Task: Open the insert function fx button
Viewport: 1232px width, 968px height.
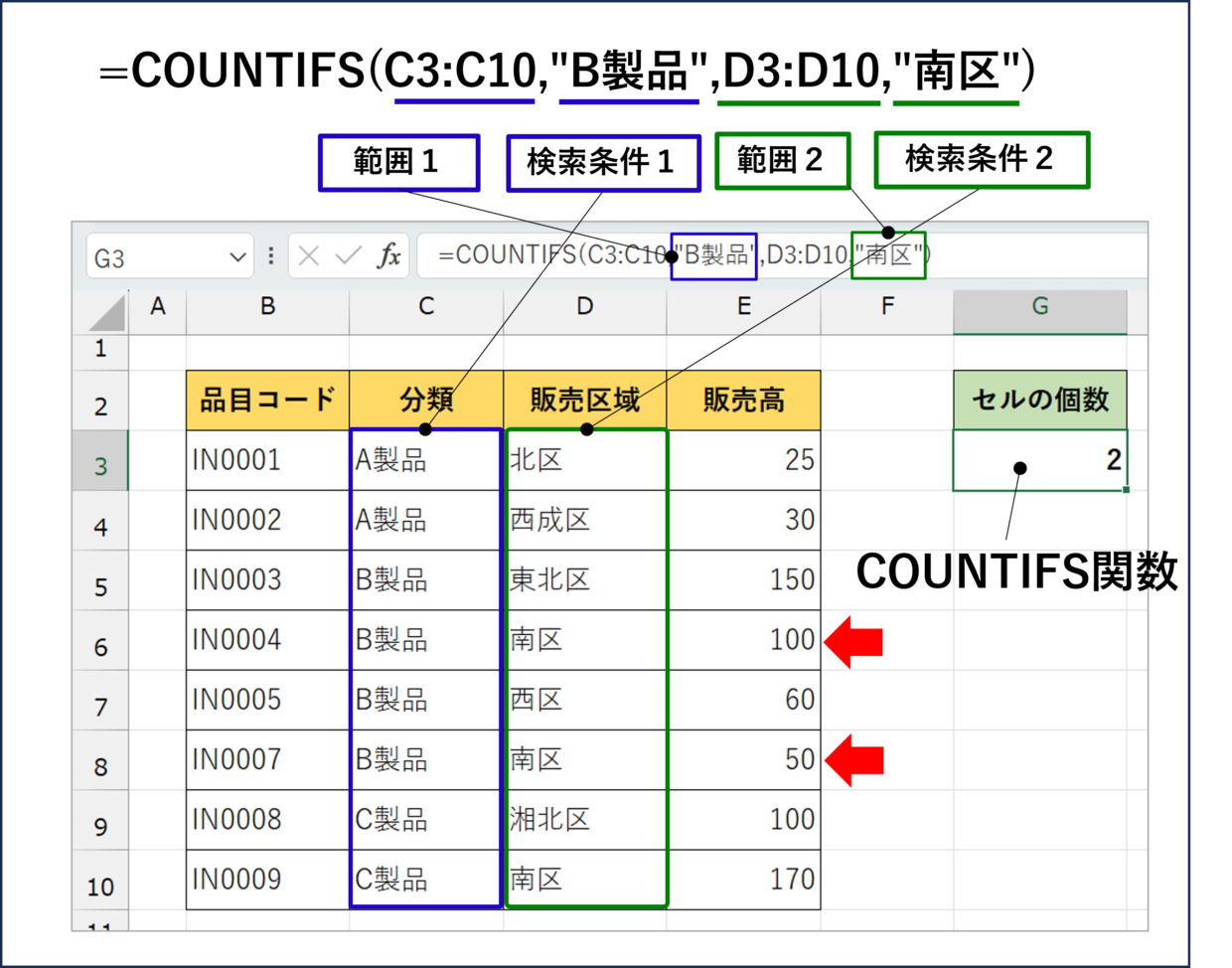Action: (388, 255)
